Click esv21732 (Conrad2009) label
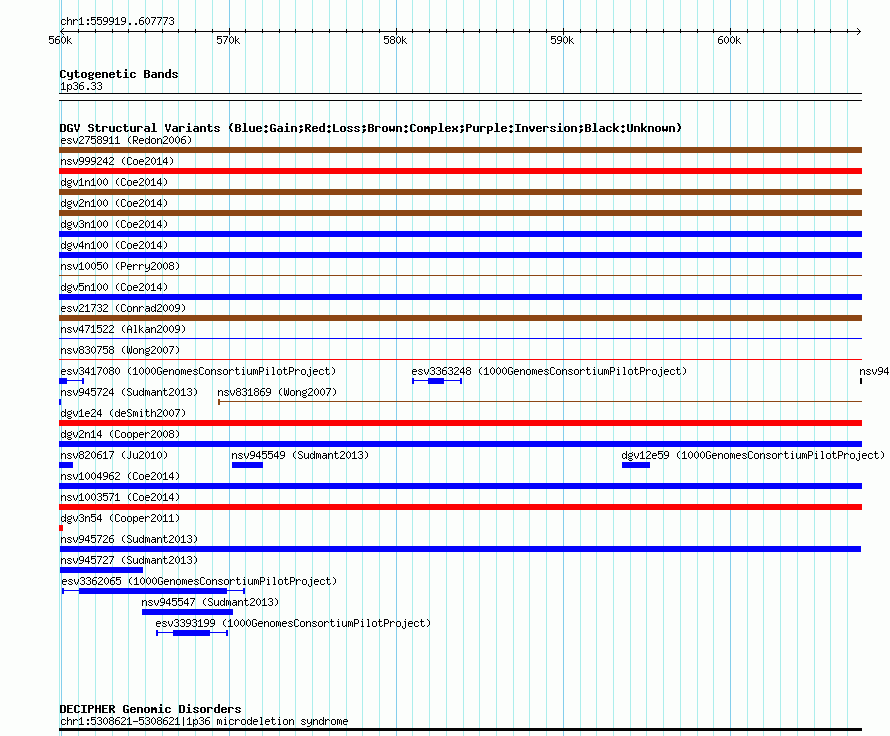Screen dimensions: 890x736 (123, 308)
